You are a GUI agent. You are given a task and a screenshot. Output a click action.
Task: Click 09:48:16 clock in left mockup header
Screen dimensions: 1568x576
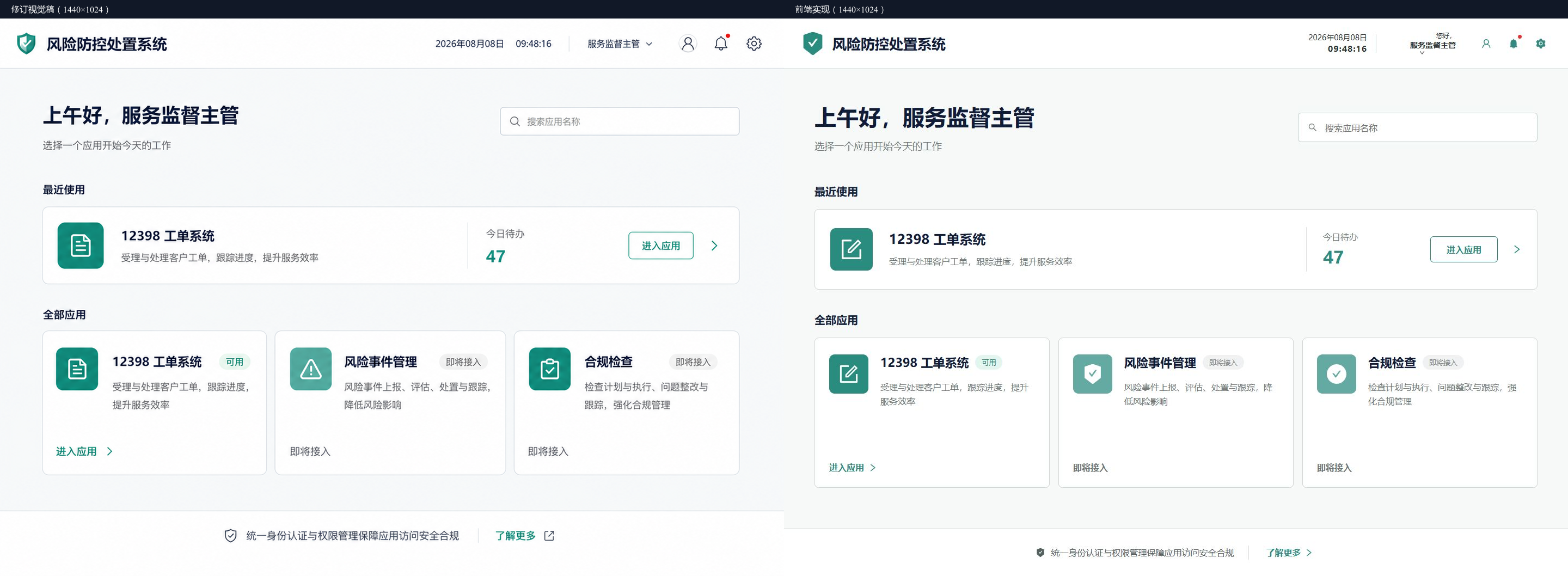(533, 44)
